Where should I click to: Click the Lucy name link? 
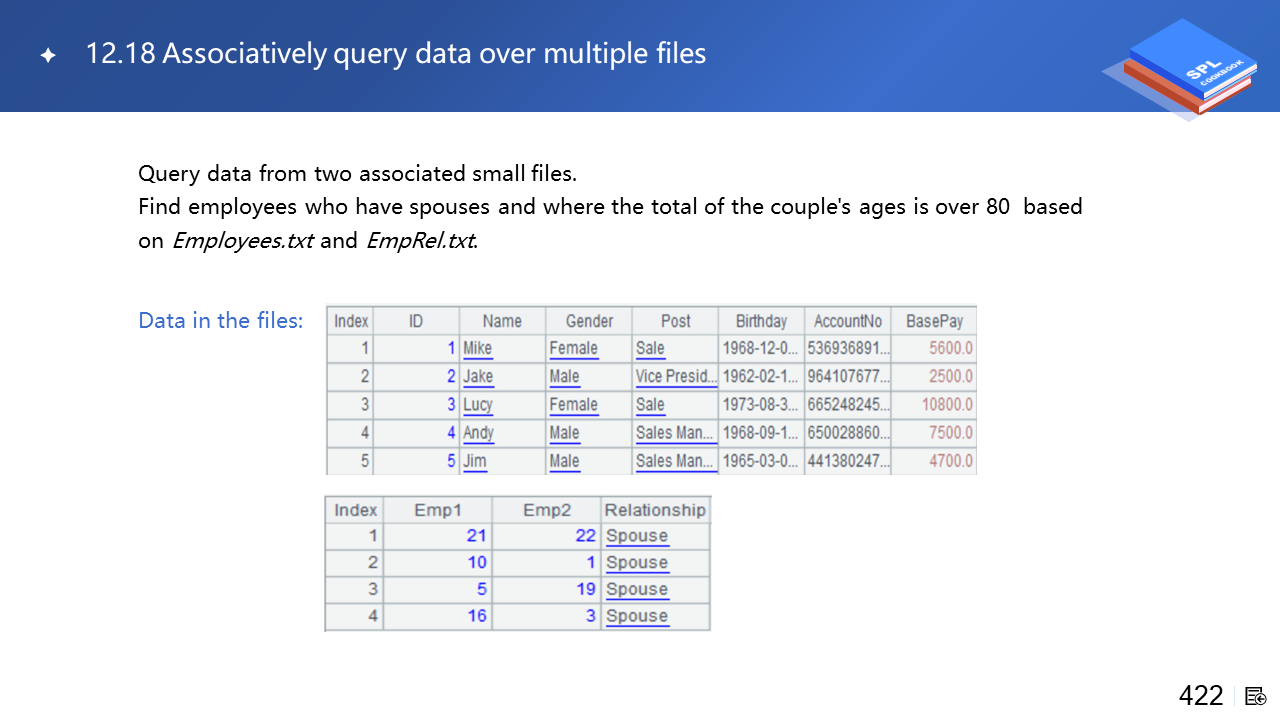(x=478, y=405)
